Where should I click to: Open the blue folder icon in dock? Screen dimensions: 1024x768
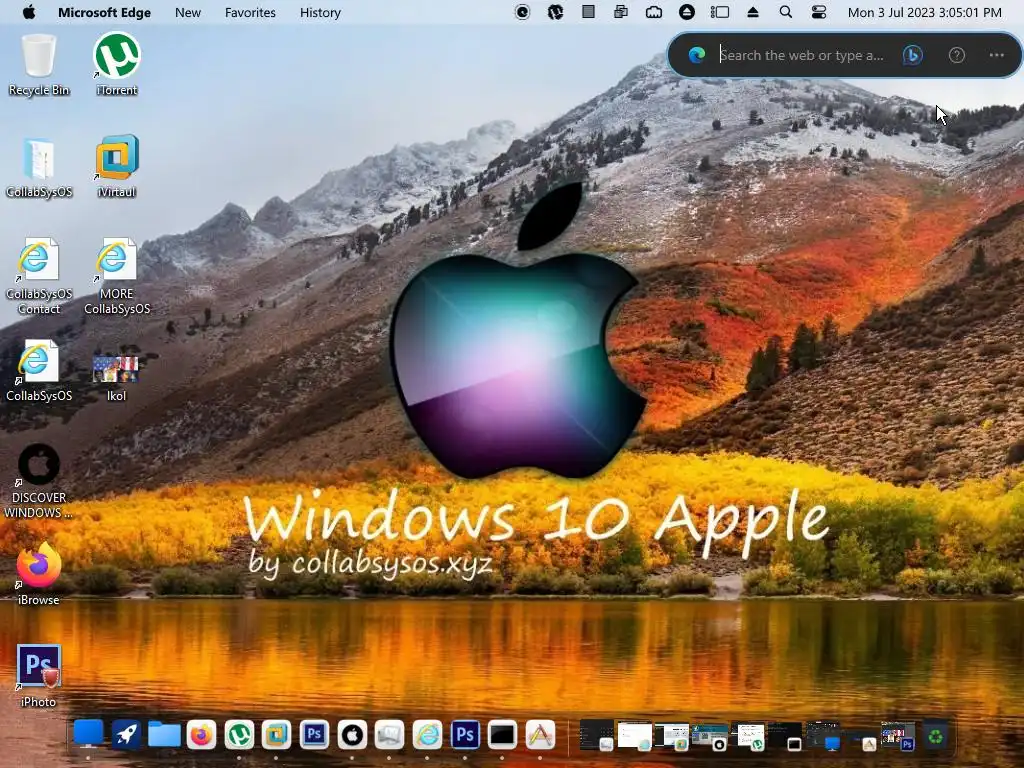pos(164,735)
